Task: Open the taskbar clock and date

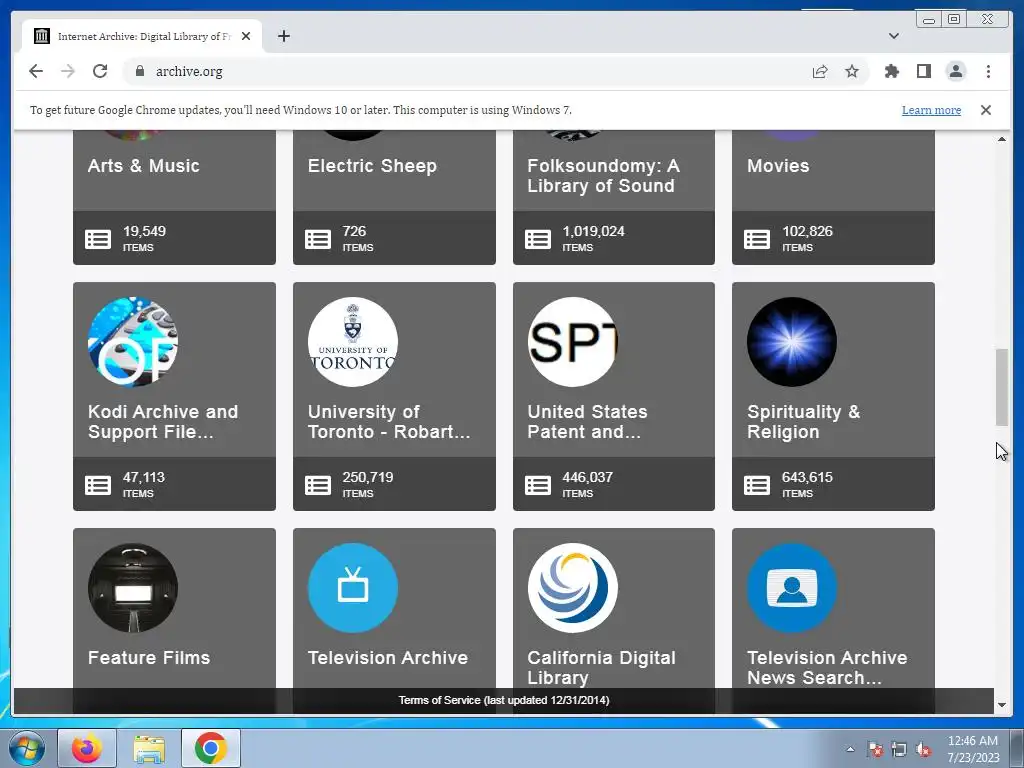Action: pyautogui.click(x=973, y=749)
